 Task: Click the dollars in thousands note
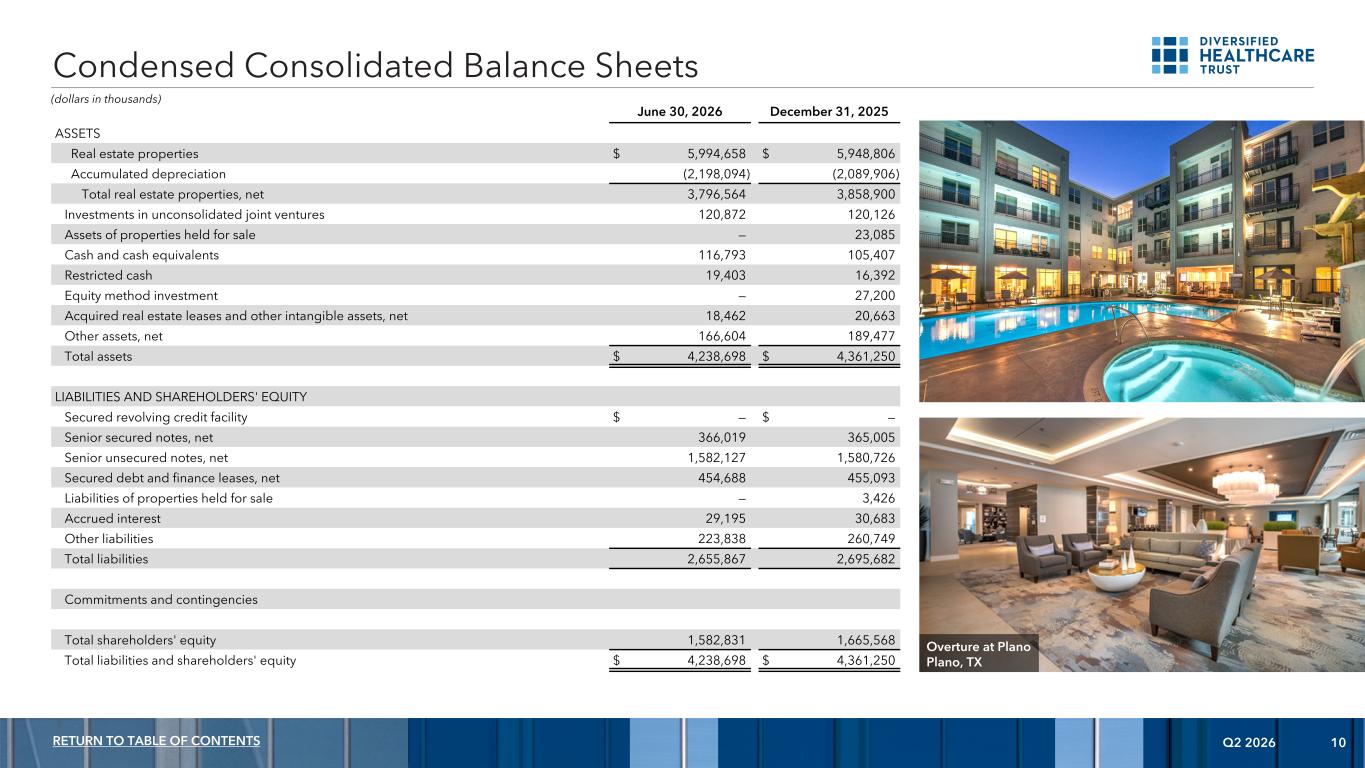pyautogui.click(x=108, y=98)
